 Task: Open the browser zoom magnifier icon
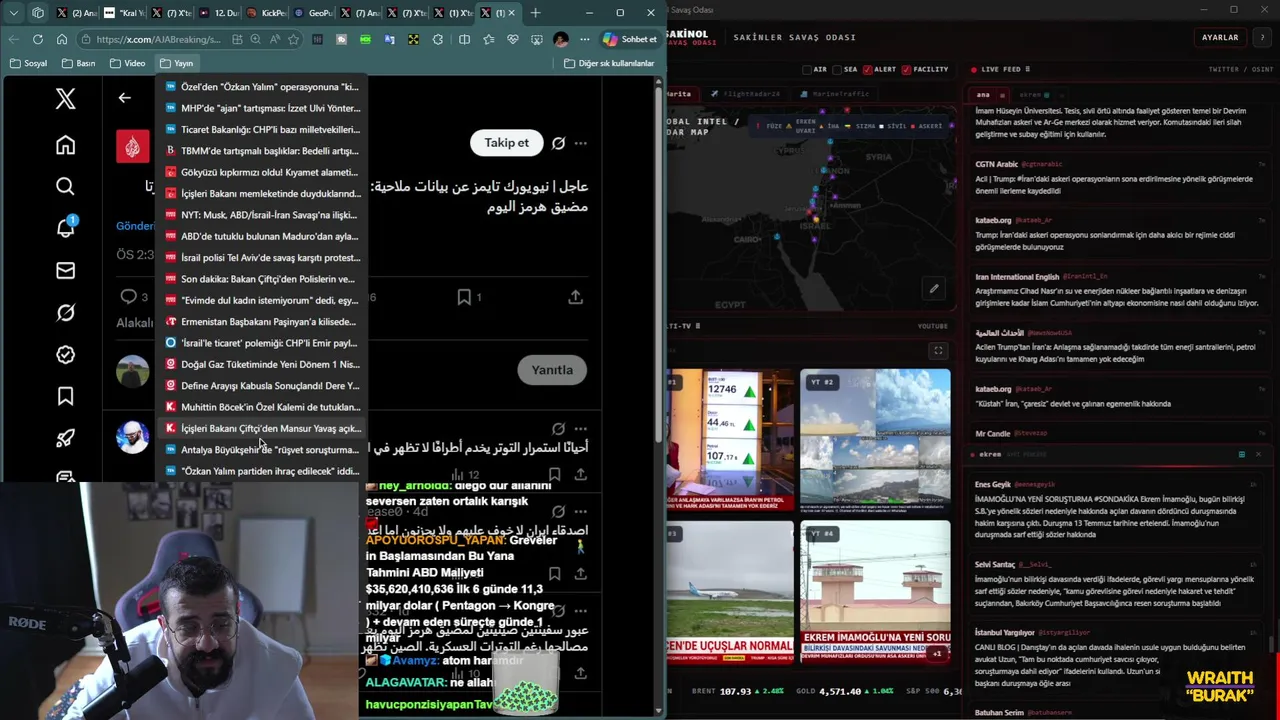tap(255, 39)
